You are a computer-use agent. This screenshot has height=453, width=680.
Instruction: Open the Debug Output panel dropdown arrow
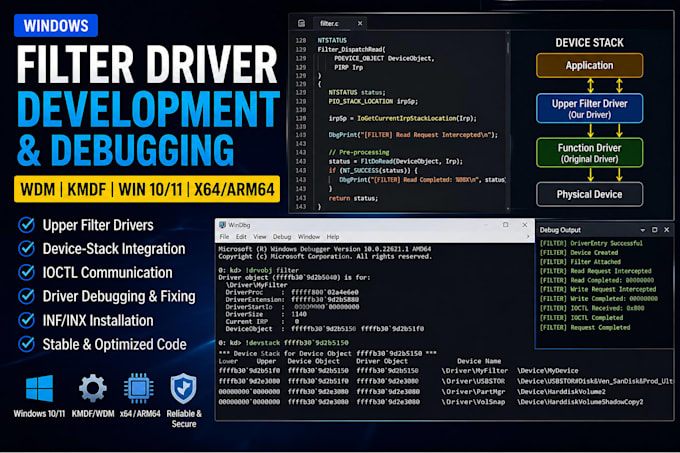click(643, 230)
